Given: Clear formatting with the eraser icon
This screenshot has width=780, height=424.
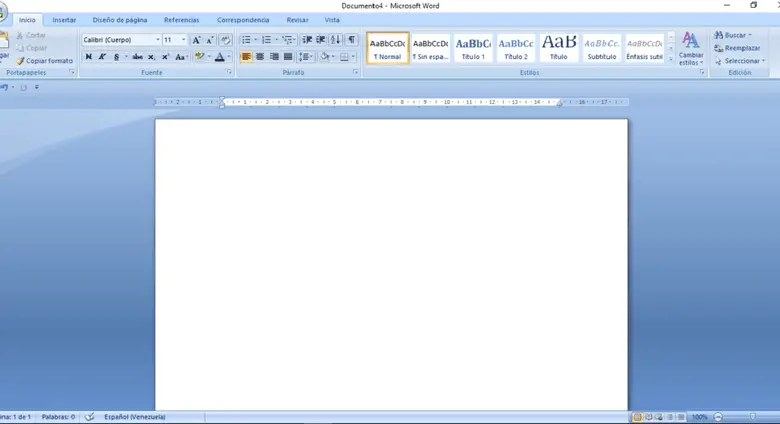Looking at the screenshot, I should point(225,40).
